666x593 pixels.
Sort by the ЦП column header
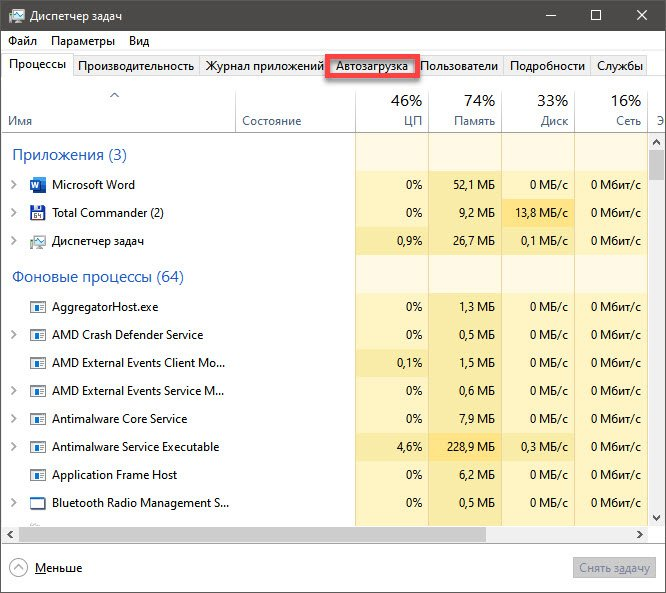[392, 111]
